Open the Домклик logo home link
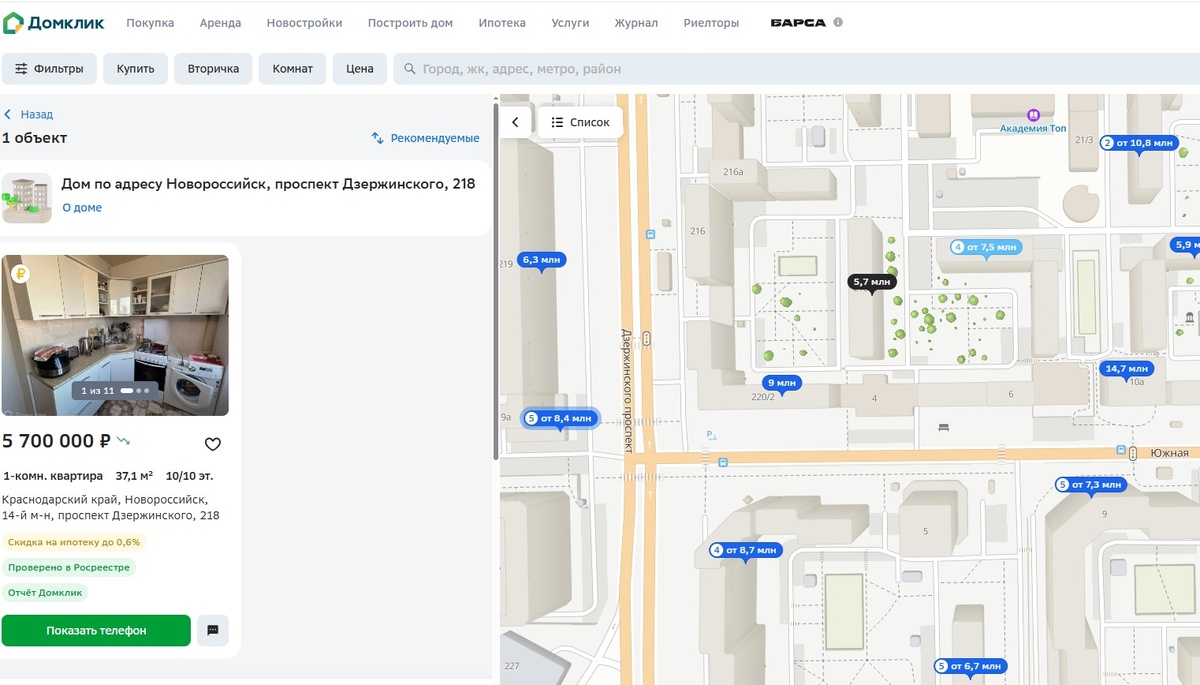The width and height of the screenshot is (1200, 685). (54, 23)
